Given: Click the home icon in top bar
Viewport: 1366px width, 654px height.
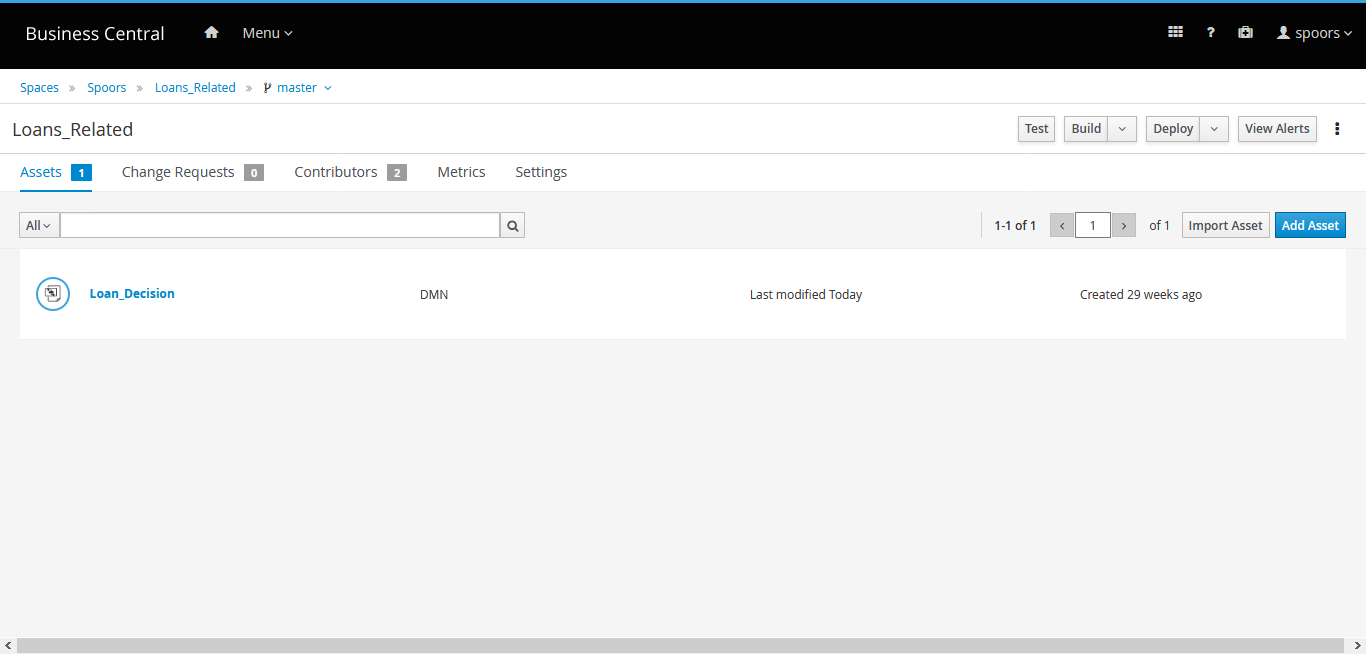Looking at the screenshot, I should tap(211, 33).
